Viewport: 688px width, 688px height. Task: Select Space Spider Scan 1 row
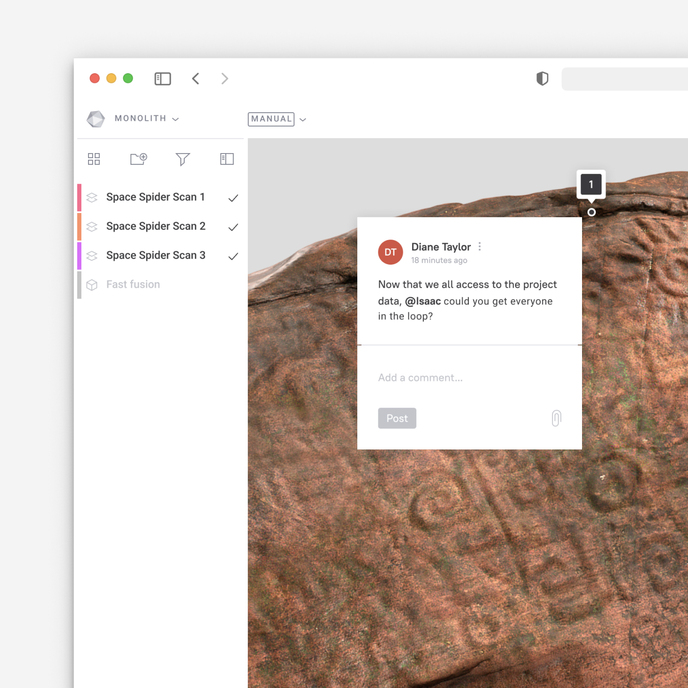tap(160, 197)
